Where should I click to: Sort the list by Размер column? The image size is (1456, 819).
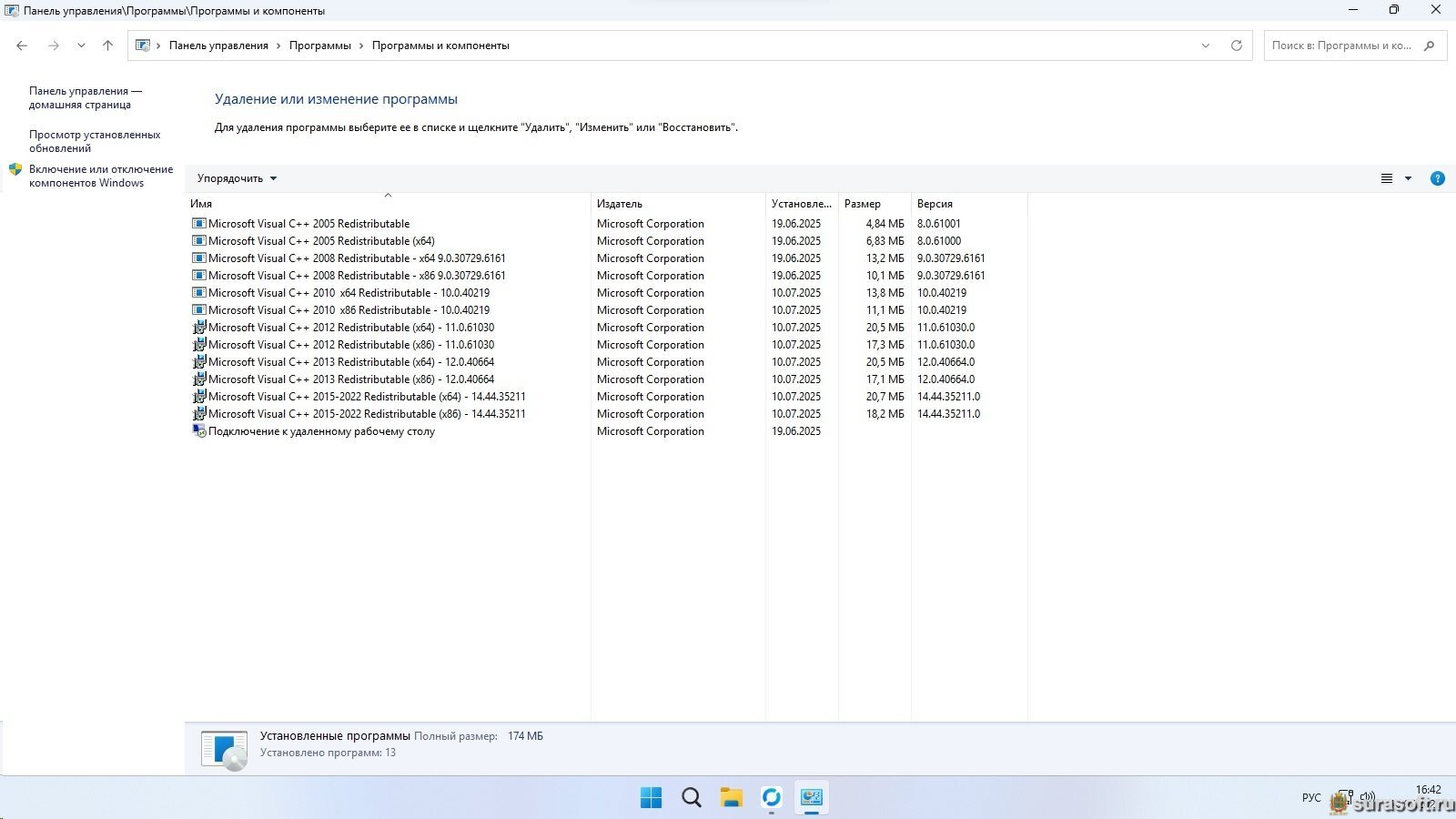[x=862, y=204]
